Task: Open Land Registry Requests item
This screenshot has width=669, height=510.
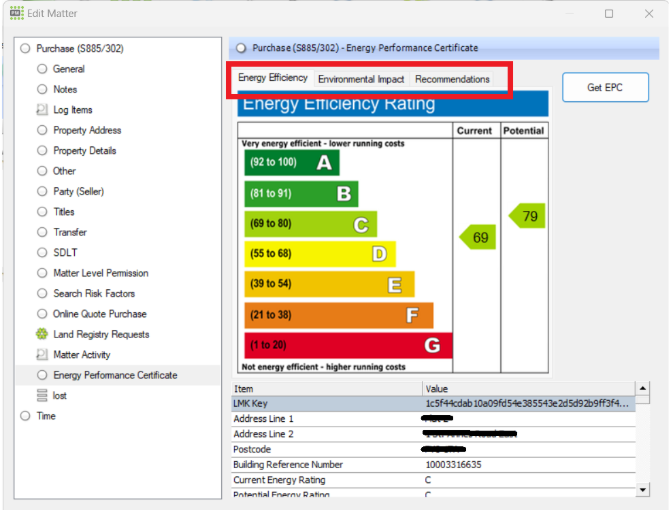Action: (x=101, y=334)
